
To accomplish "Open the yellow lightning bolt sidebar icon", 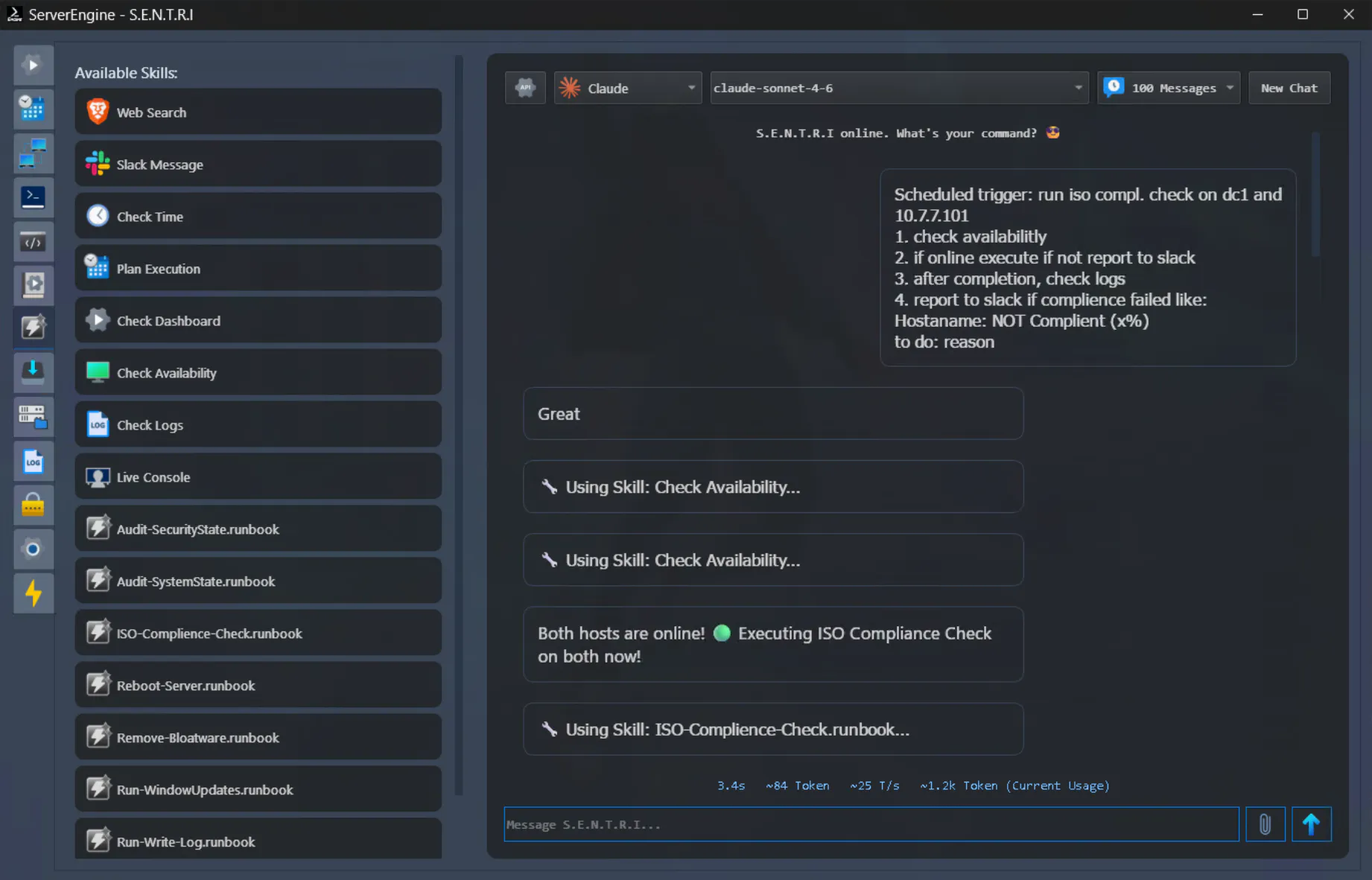I will 33,593.
